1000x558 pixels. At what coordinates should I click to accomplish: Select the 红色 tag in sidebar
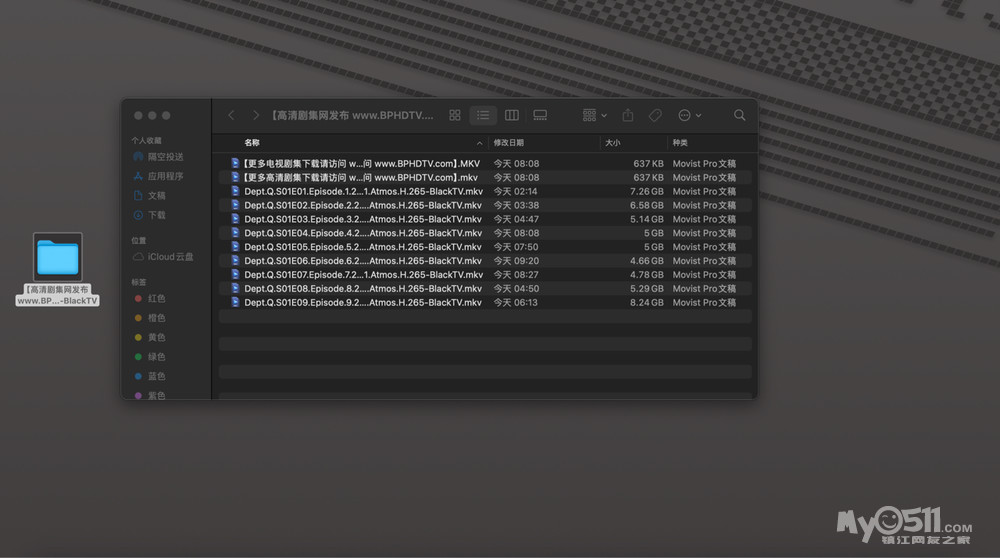(157, 299)
